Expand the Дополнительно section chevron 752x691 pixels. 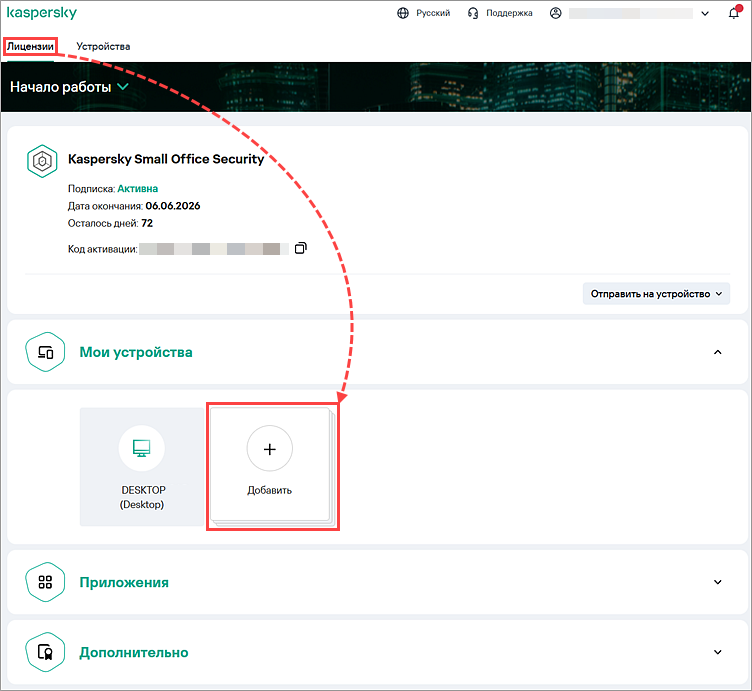[717, 652]
